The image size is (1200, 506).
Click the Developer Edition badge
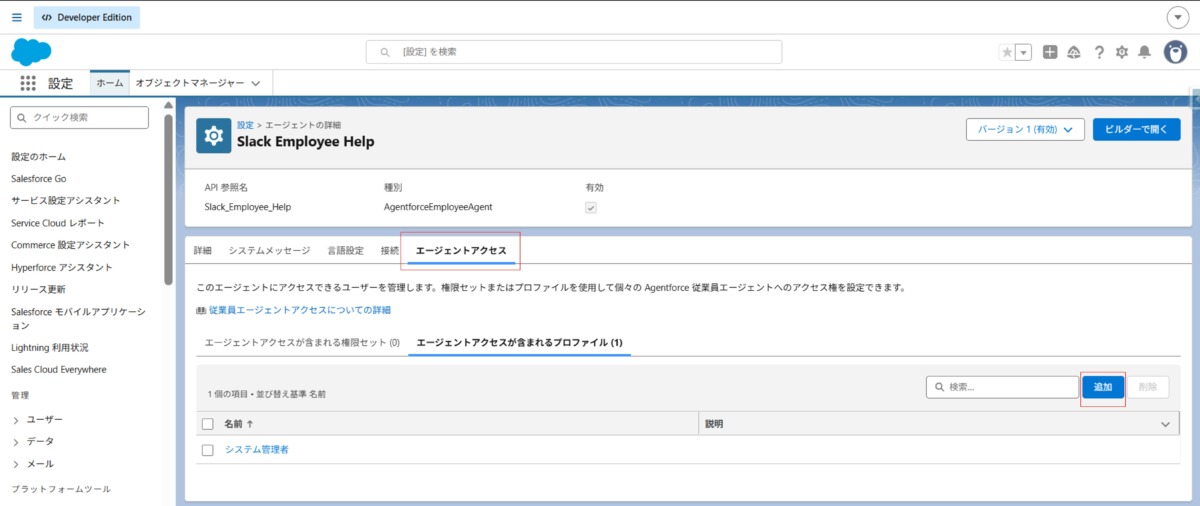coord(87,17)
